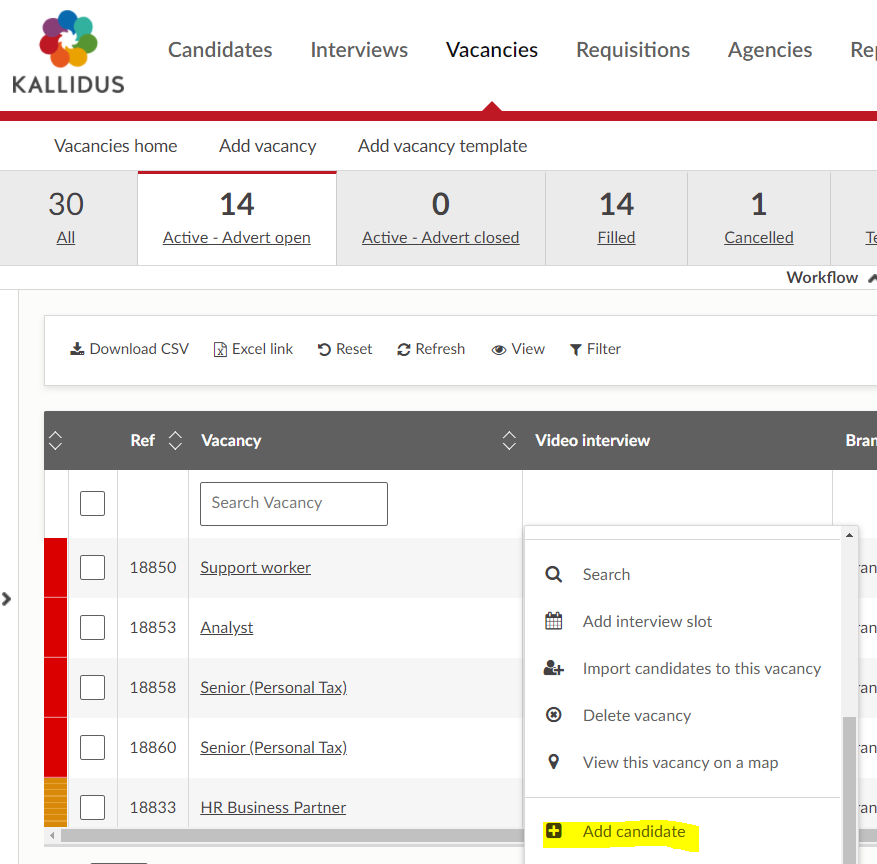Click the Search Vacancy input field
Screen dimensions: 877x864
tap(293, 503)
